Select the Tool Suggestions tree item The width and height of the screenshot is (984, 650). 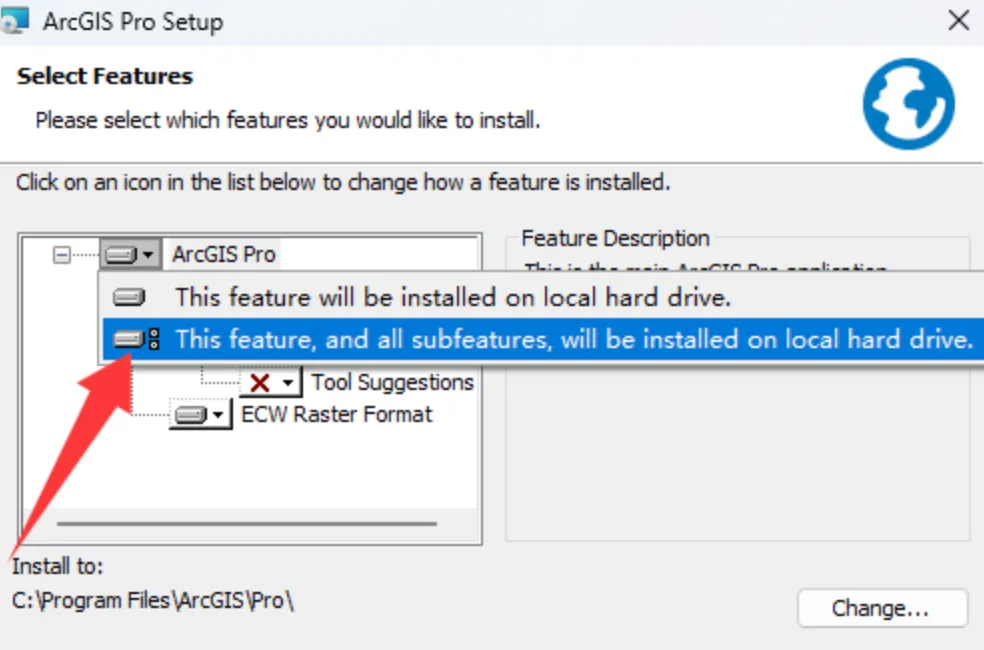coord(392,382)
